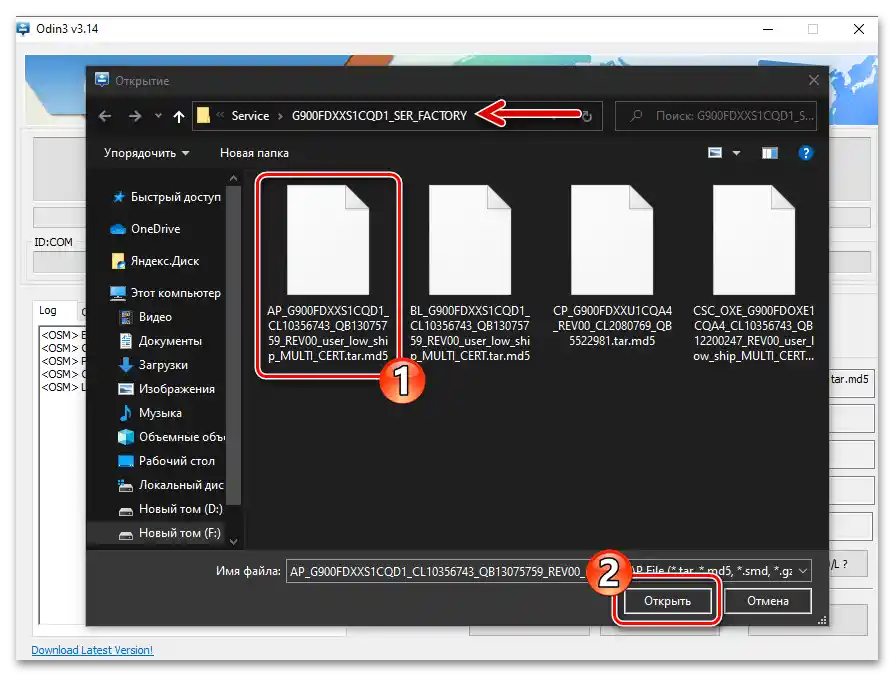Go forward using the right arrow

click(x=135, y=116)
